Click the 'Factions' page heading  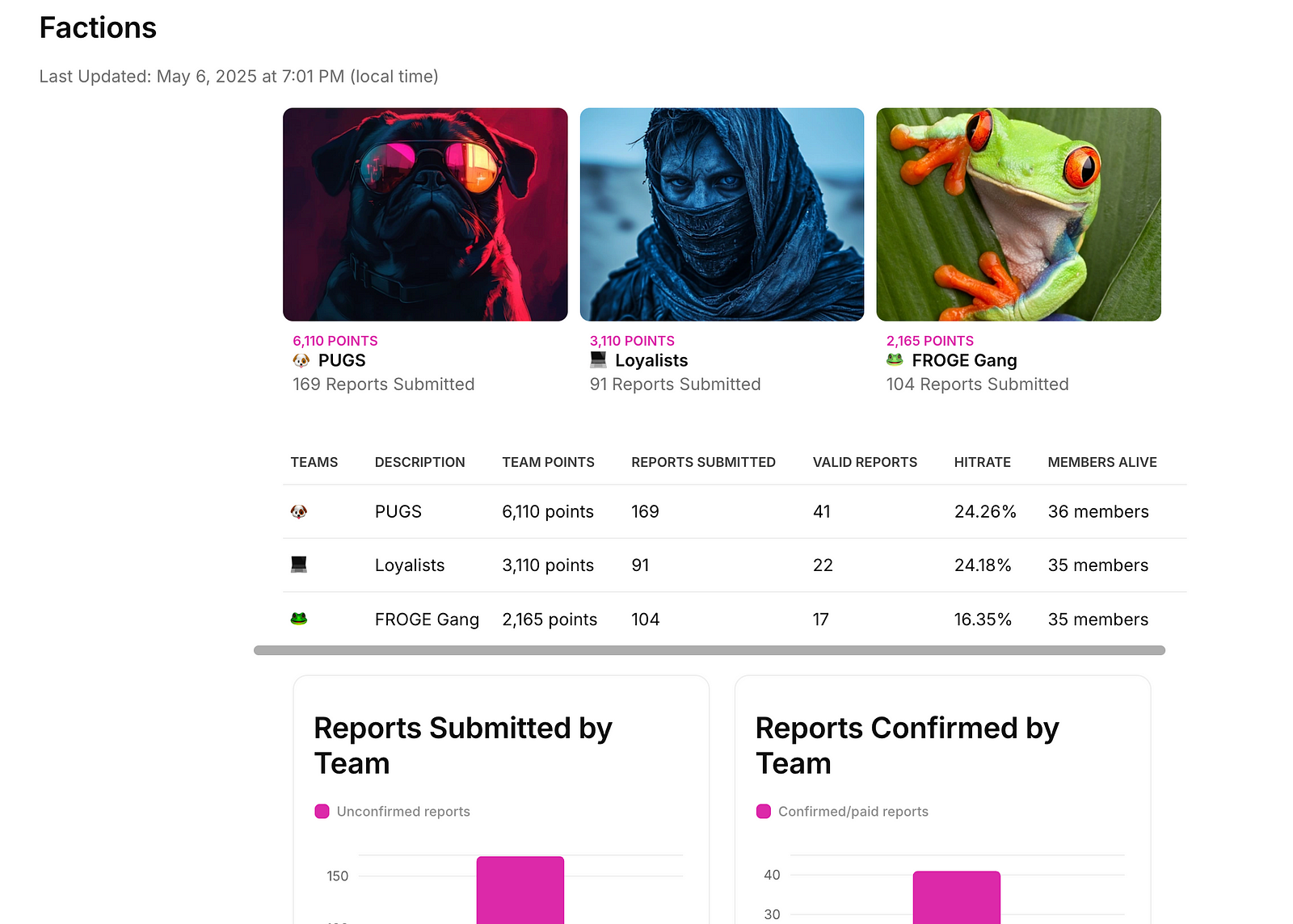tap(98, 27)
